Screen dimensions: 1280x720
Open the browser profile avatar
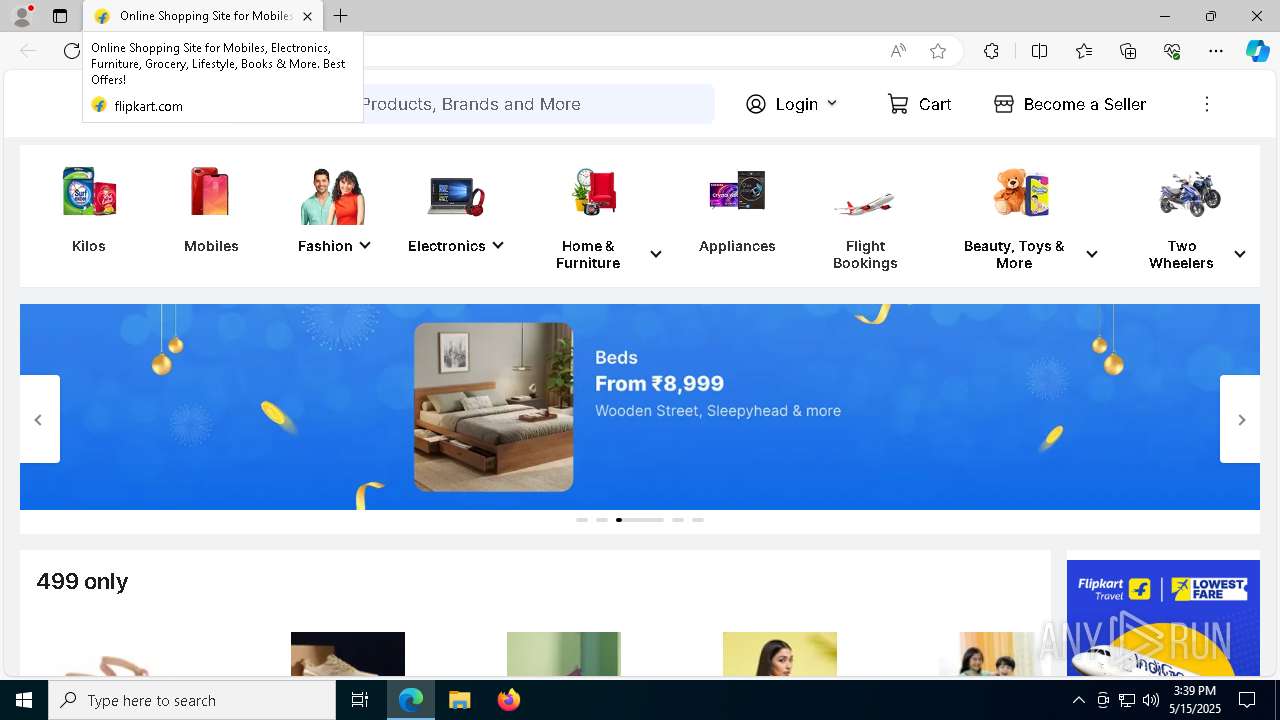(22, 16)
